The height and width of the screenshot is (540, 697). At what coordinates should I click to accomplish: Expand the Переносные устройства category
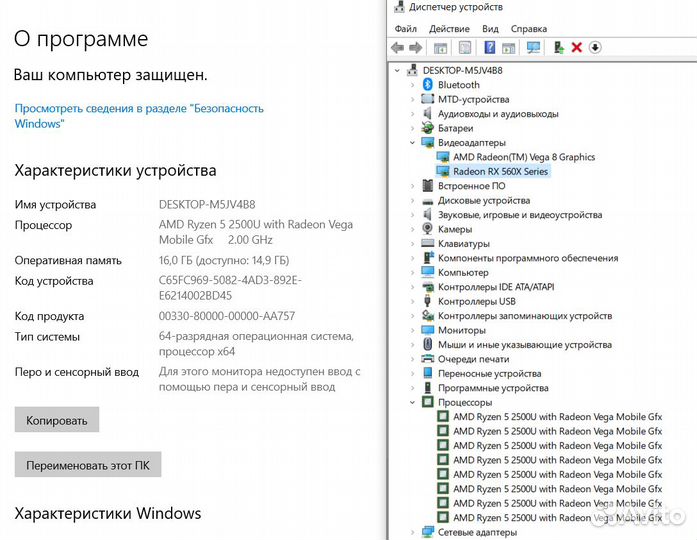point(412,373)
